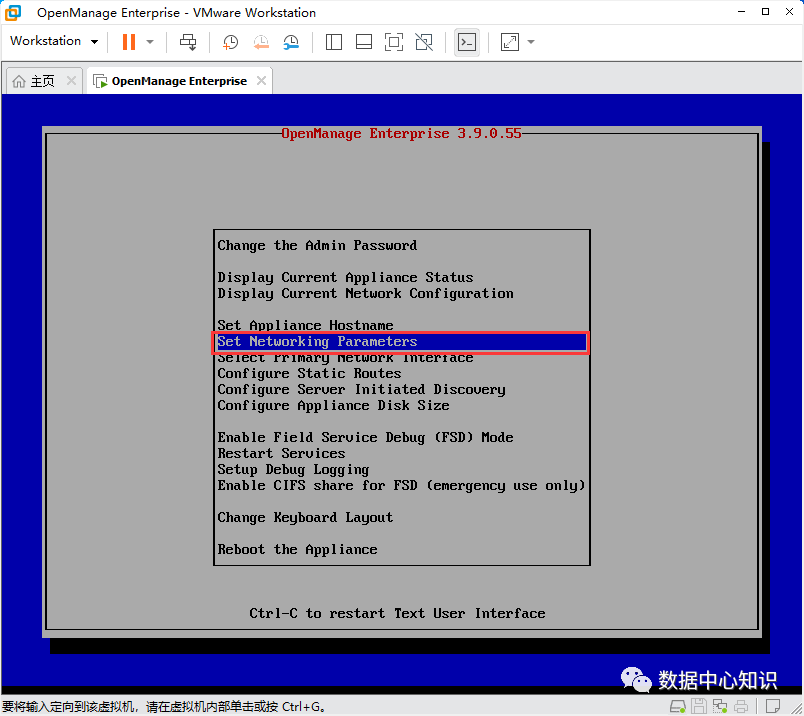The image size is (804, 716).
Task: Expand the stretch display dropdown arrow
Action: coord(531,42)
